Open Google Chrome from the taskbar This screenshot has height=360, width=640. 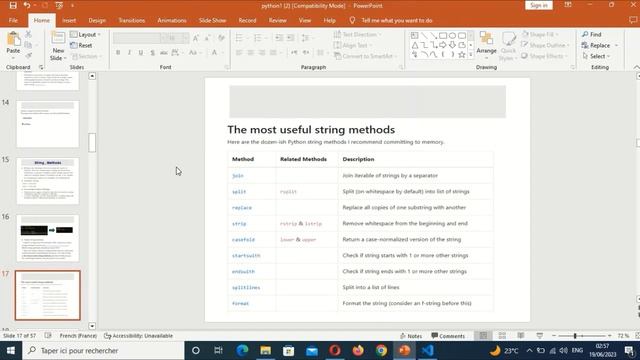click(381, 351)
